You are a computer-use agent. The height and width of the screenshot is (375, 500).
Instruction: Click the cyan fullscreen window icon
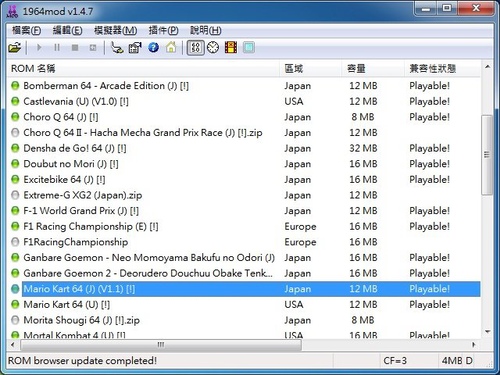(x=249, y=48)
